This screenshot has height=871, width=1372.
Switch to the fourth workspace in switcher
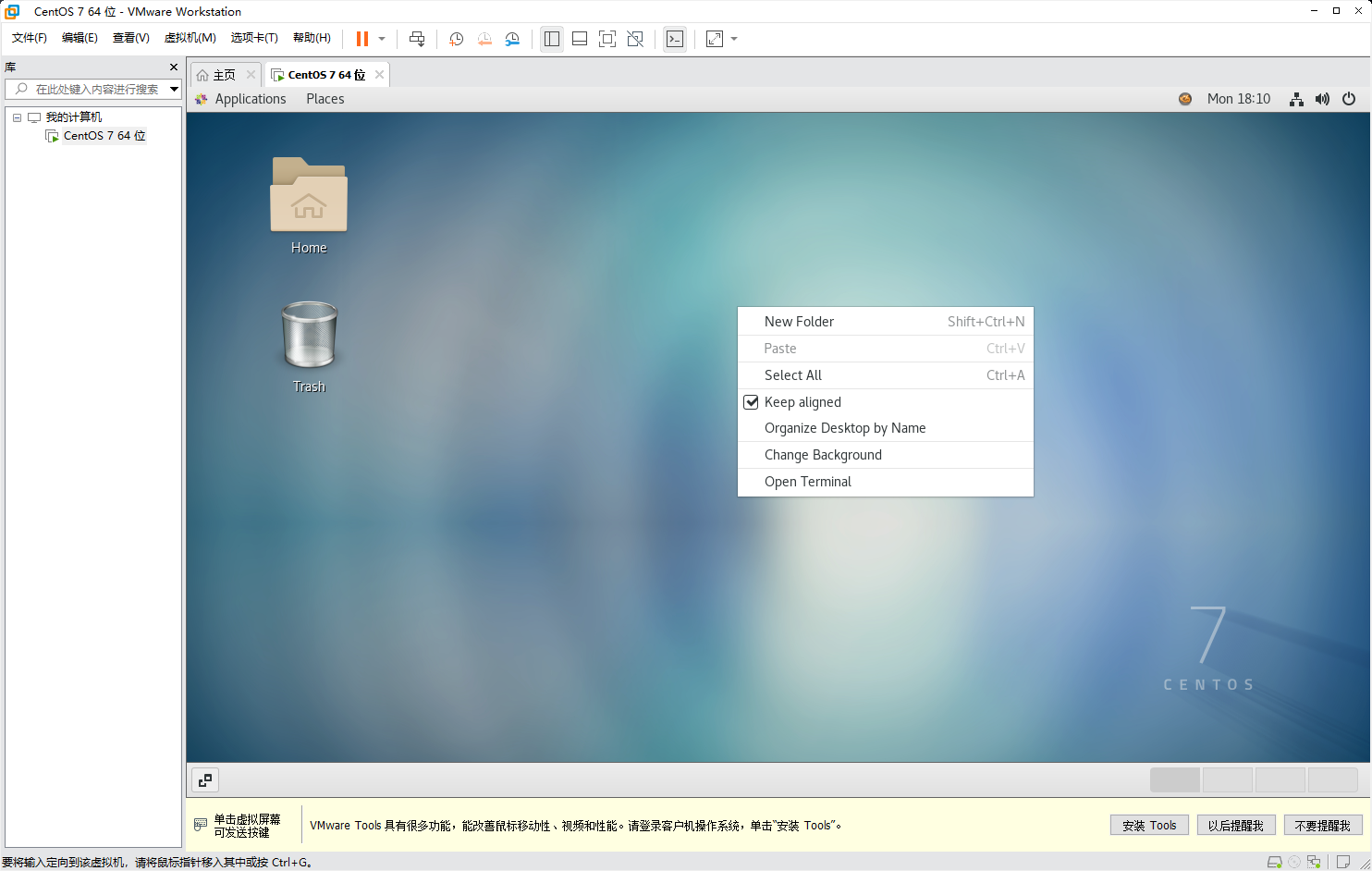(1333, 779)
